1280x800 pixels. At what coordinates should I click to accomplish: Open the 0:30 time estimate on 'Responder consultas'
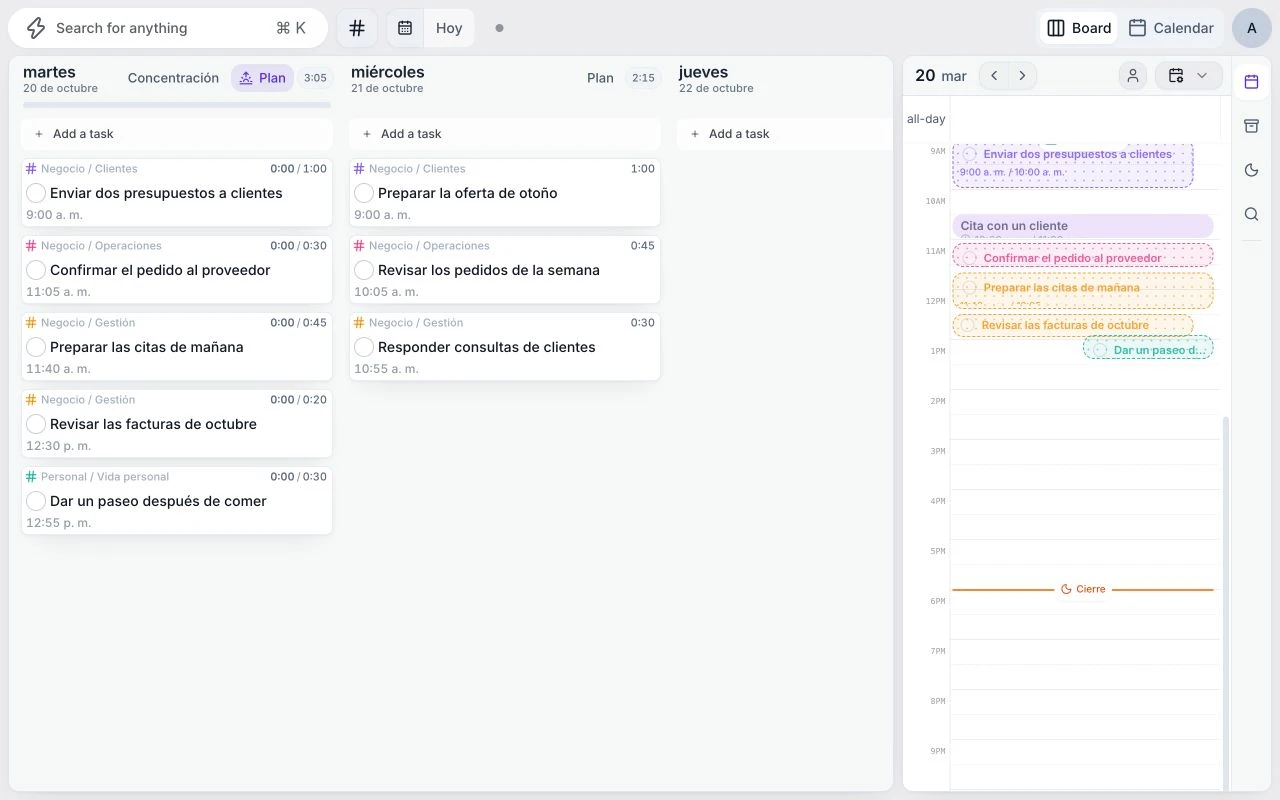coord(643,323)
